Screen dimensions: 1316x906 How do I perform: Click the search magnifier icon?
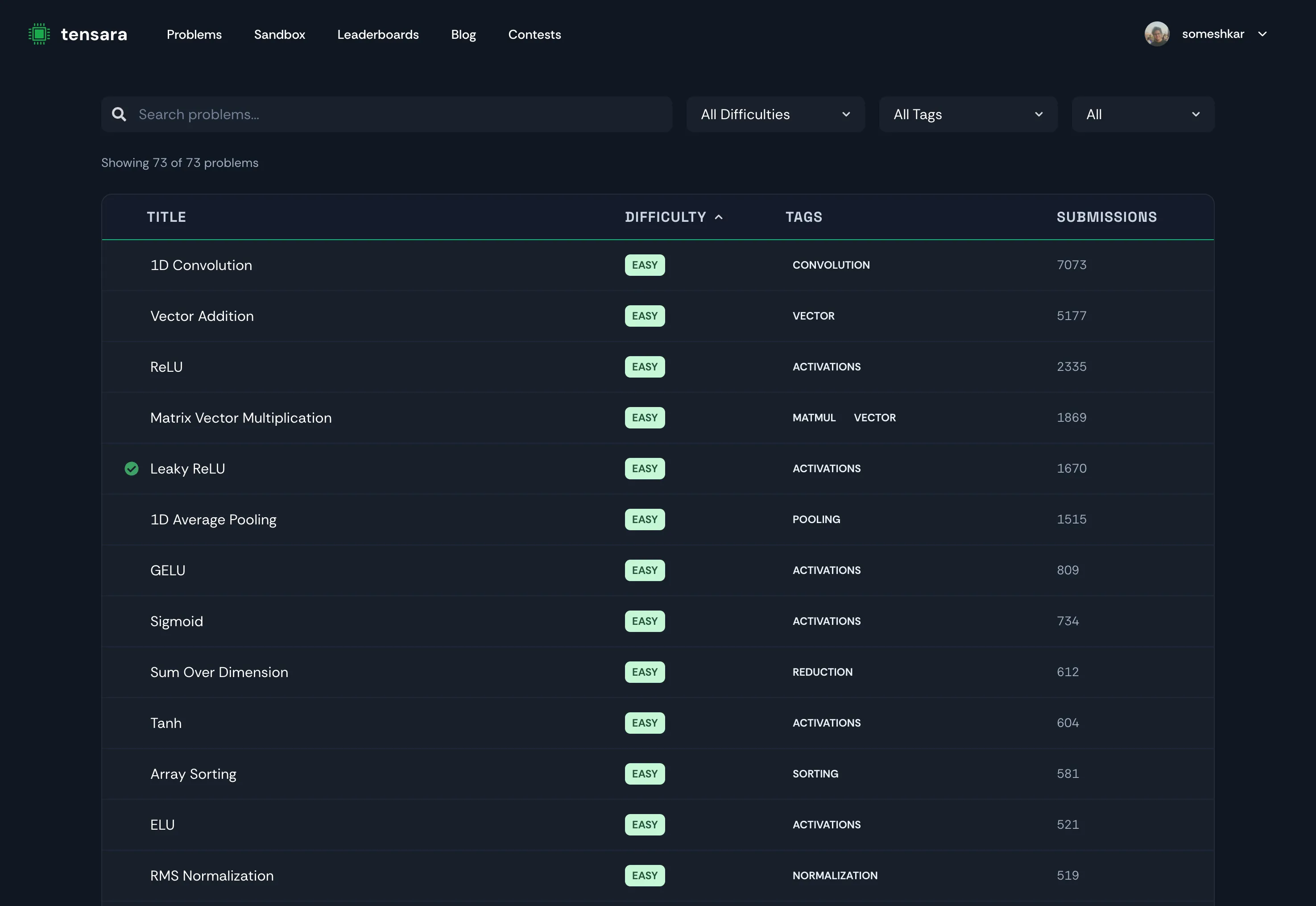tap(119, 115)
